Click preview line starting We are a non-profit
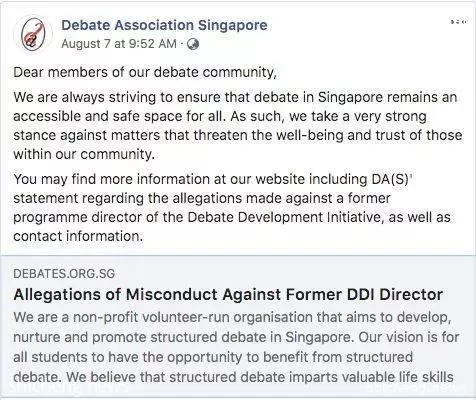Screen dimensions: 476x400 [x=232, y=318]
